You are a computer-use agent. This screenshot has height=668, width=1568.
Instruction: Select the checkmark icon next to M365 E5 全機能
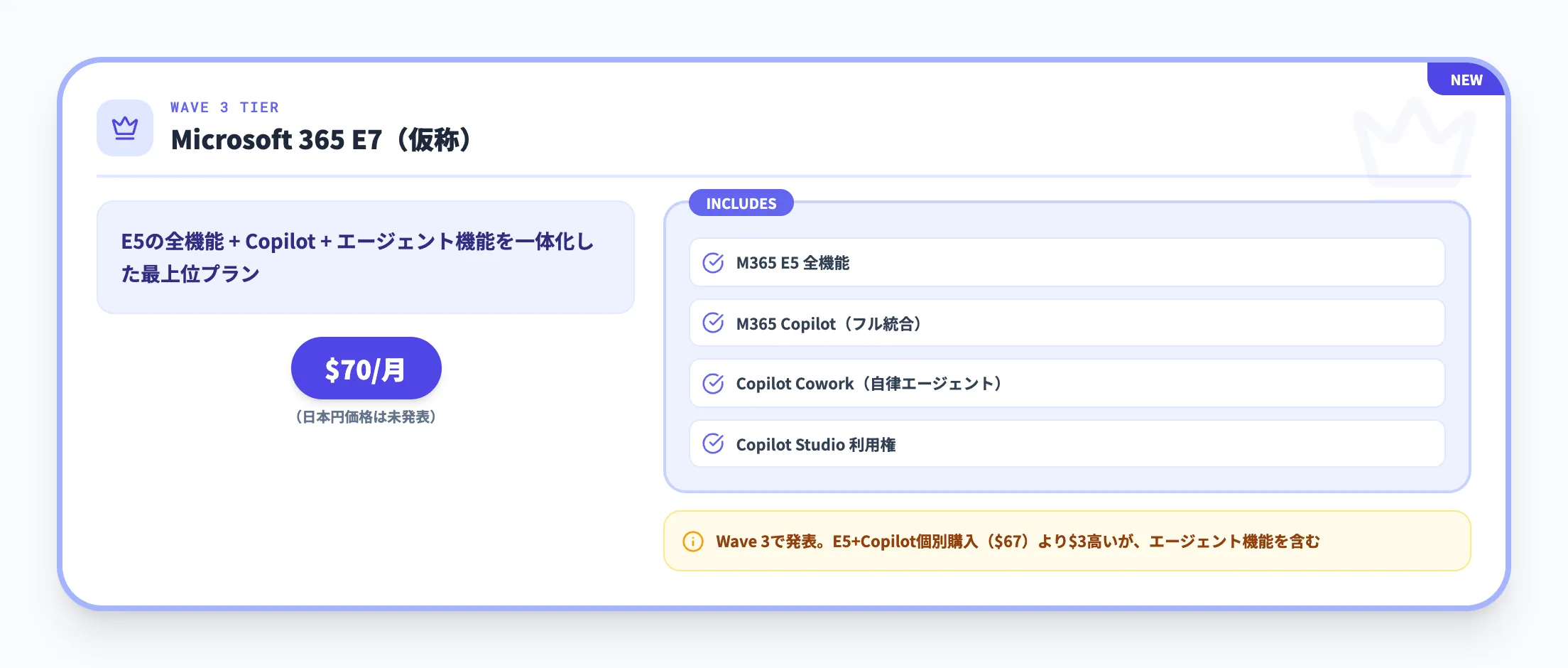click(x=713, y=262)
